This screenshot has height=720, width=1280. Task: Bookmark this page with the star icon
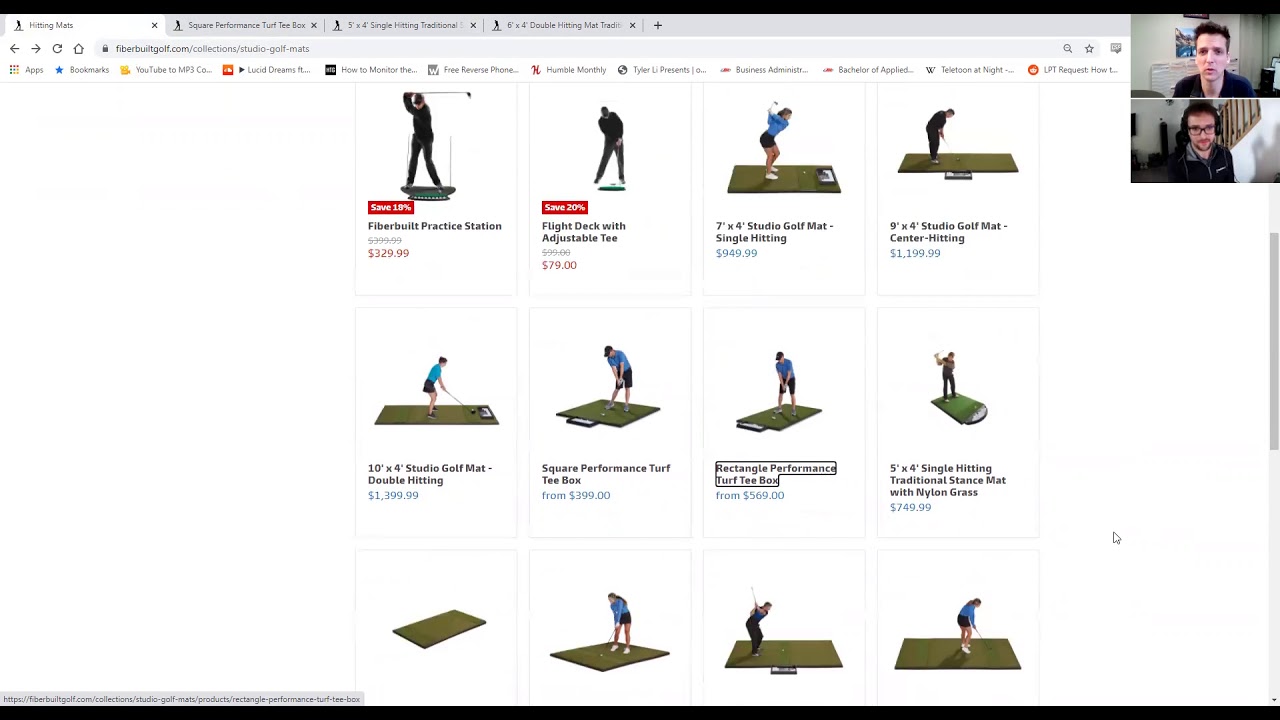click(1089, 48)
